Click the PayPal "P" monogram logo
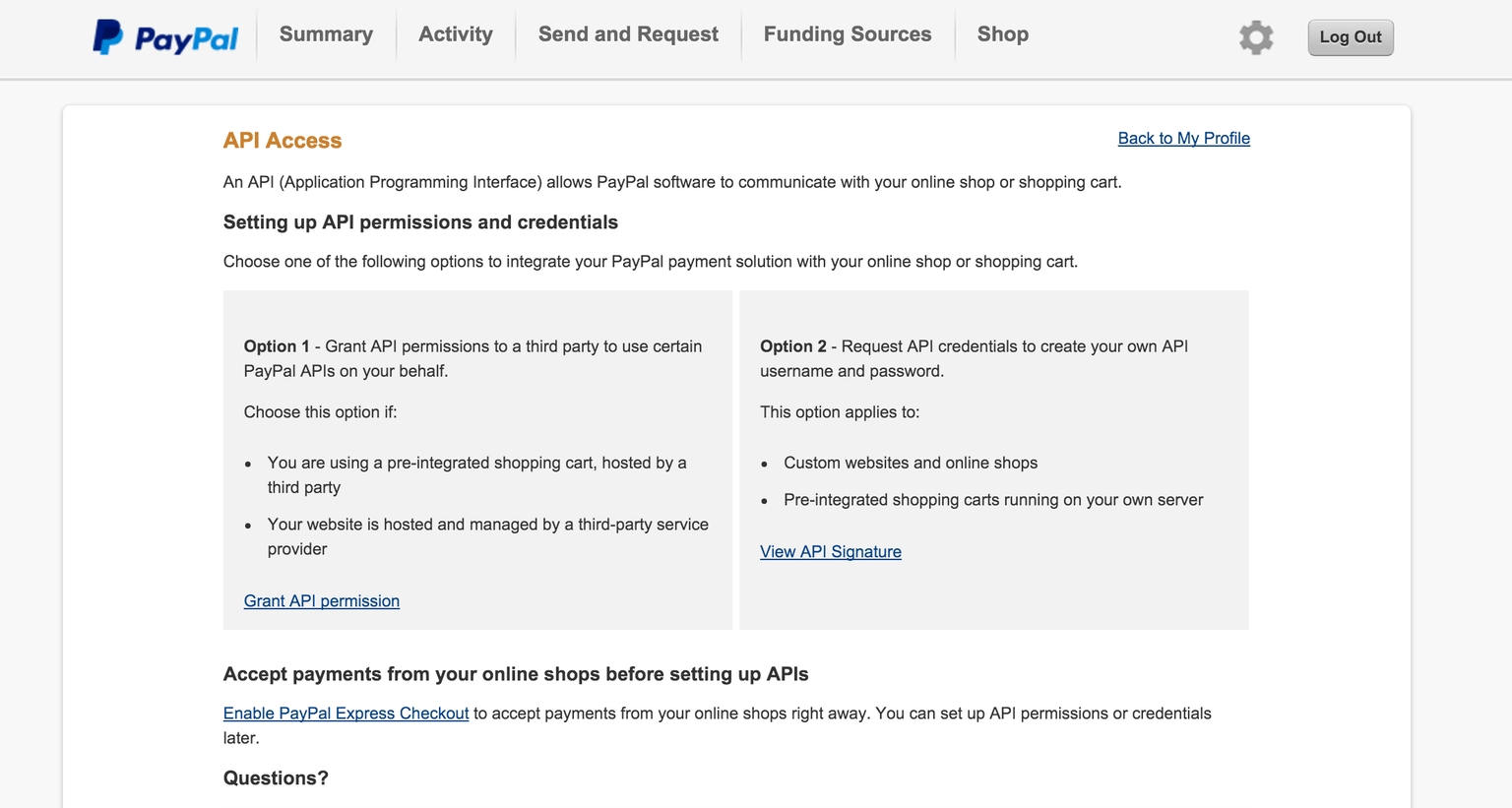 (104, 36)
